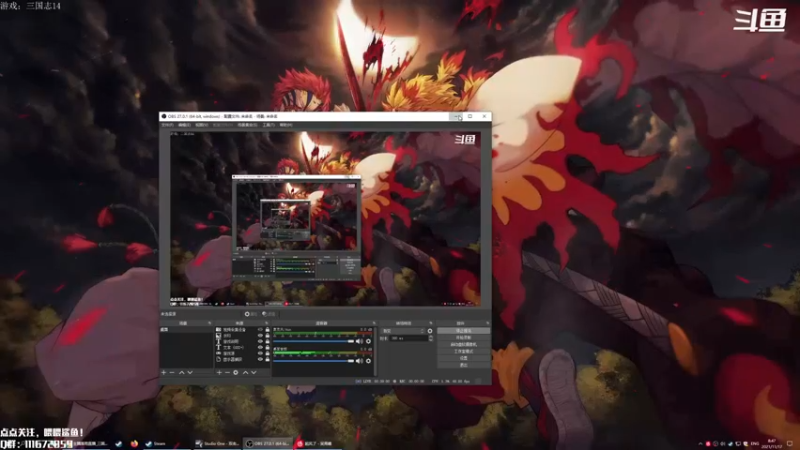Hide the 视频采集设备 source with its eye icon
Viewport: 800px width, 450px height.
(x=260, y=329)
